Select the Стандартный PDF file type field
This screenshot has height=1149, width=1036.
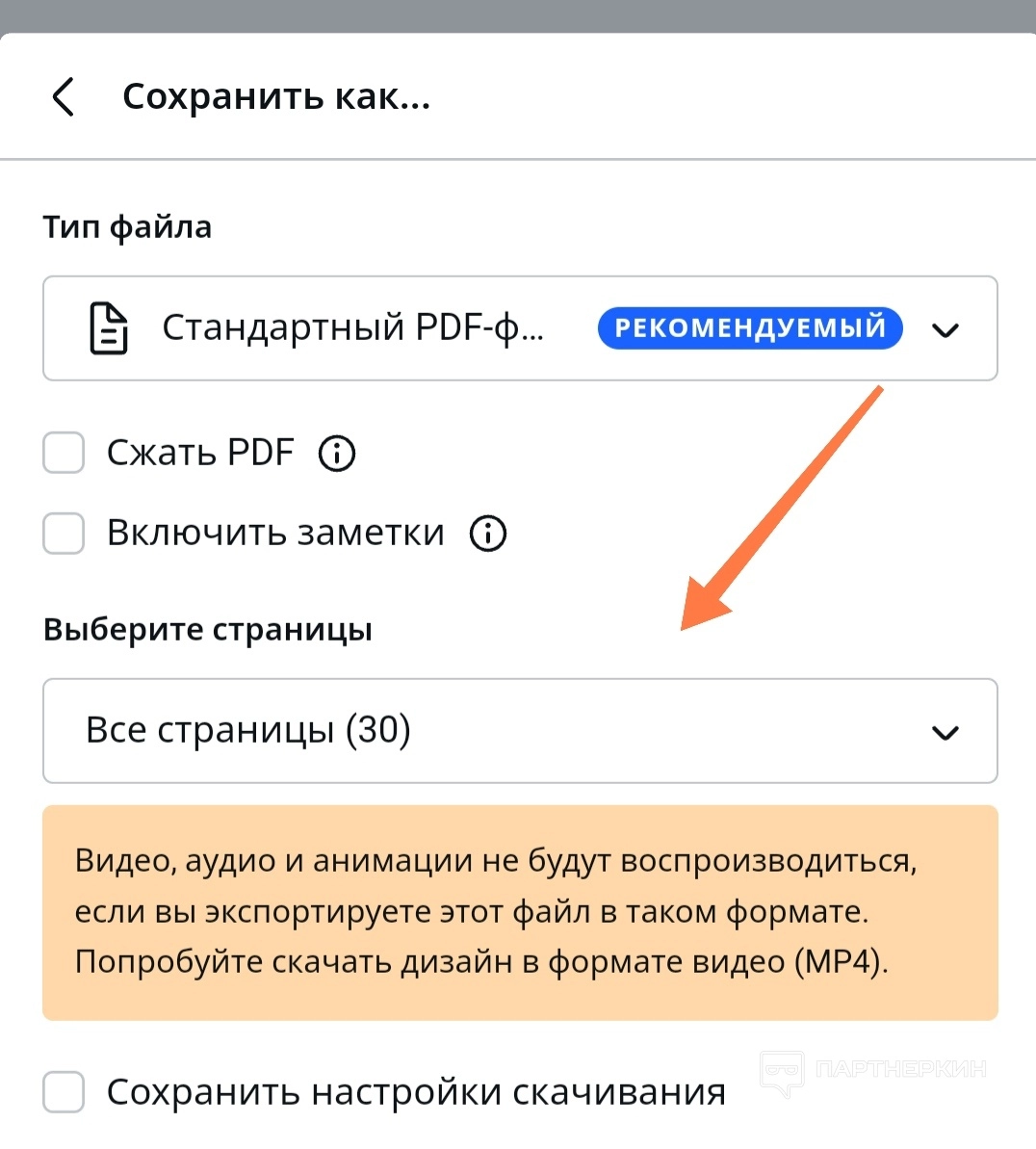point(351,328)
